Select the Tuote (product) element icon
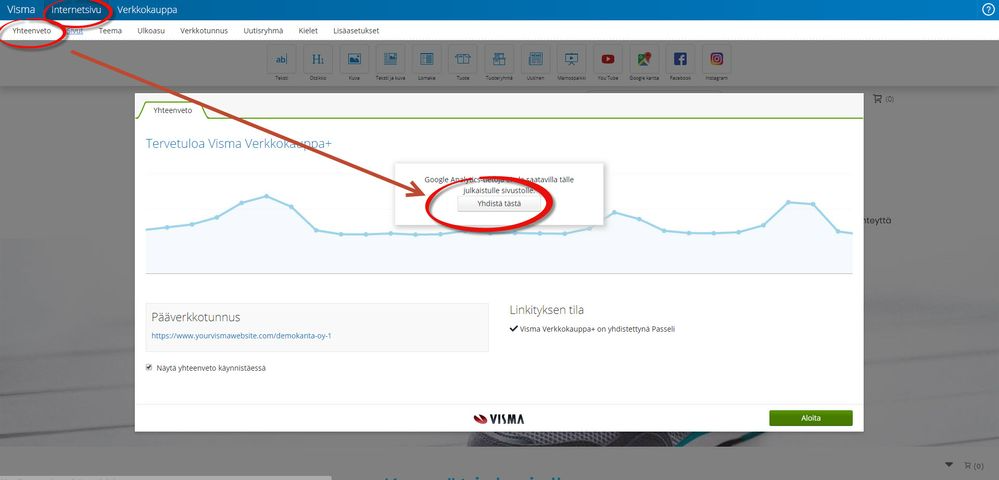 pos(463,59)
